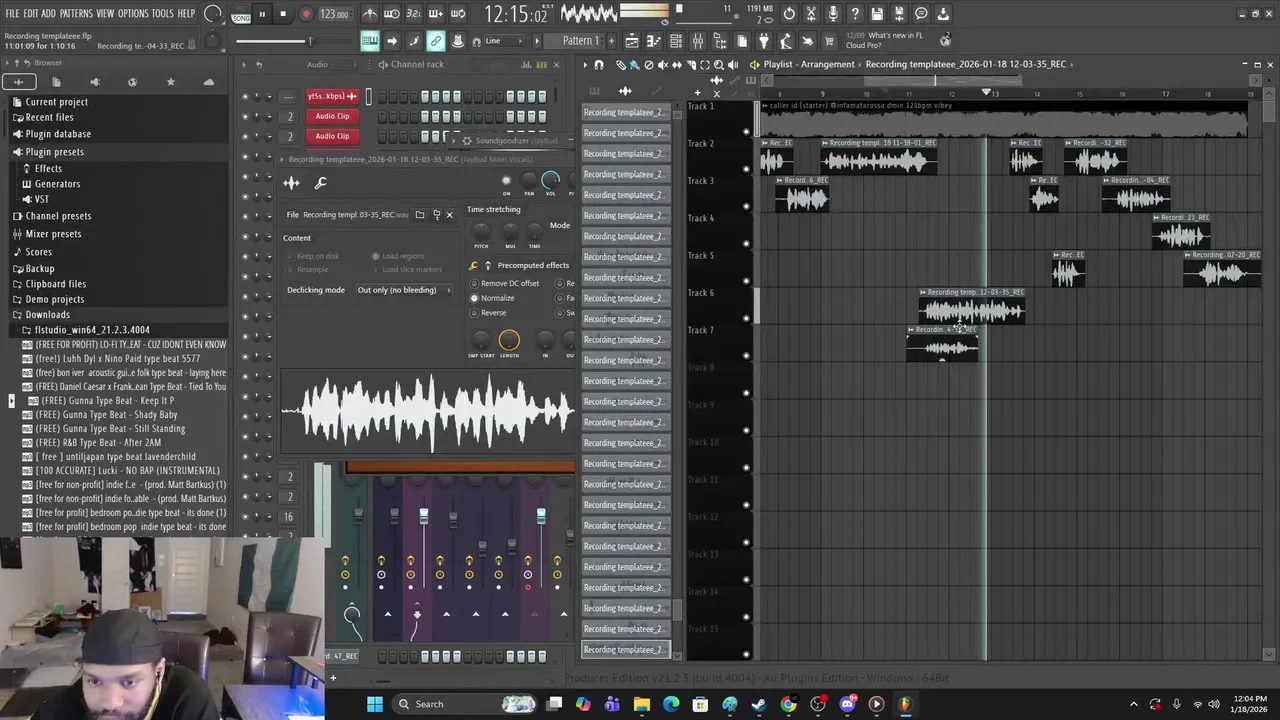
Task: Open the Mixer view icon
Action: (698, 41)
